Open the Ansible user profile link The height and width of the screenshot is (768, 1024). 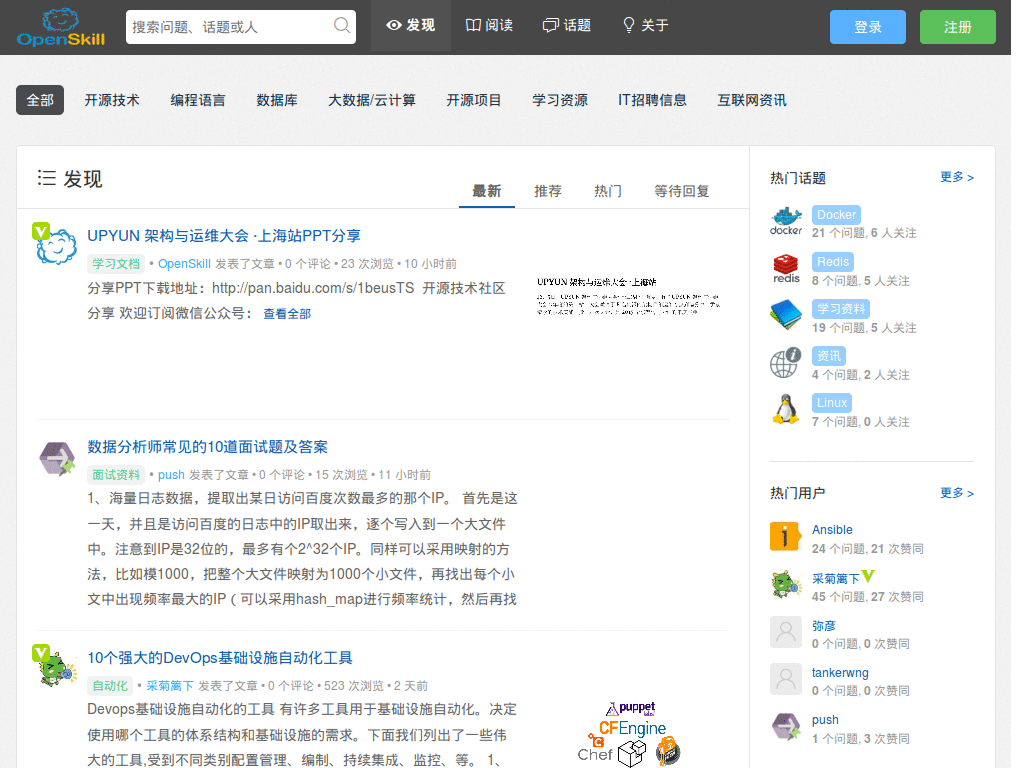pyautogui.click(x=832, y=530)
